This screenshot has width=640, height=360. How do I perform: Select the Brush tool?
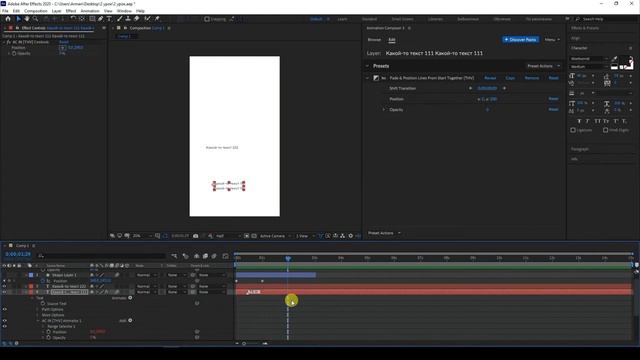[120, 19]
